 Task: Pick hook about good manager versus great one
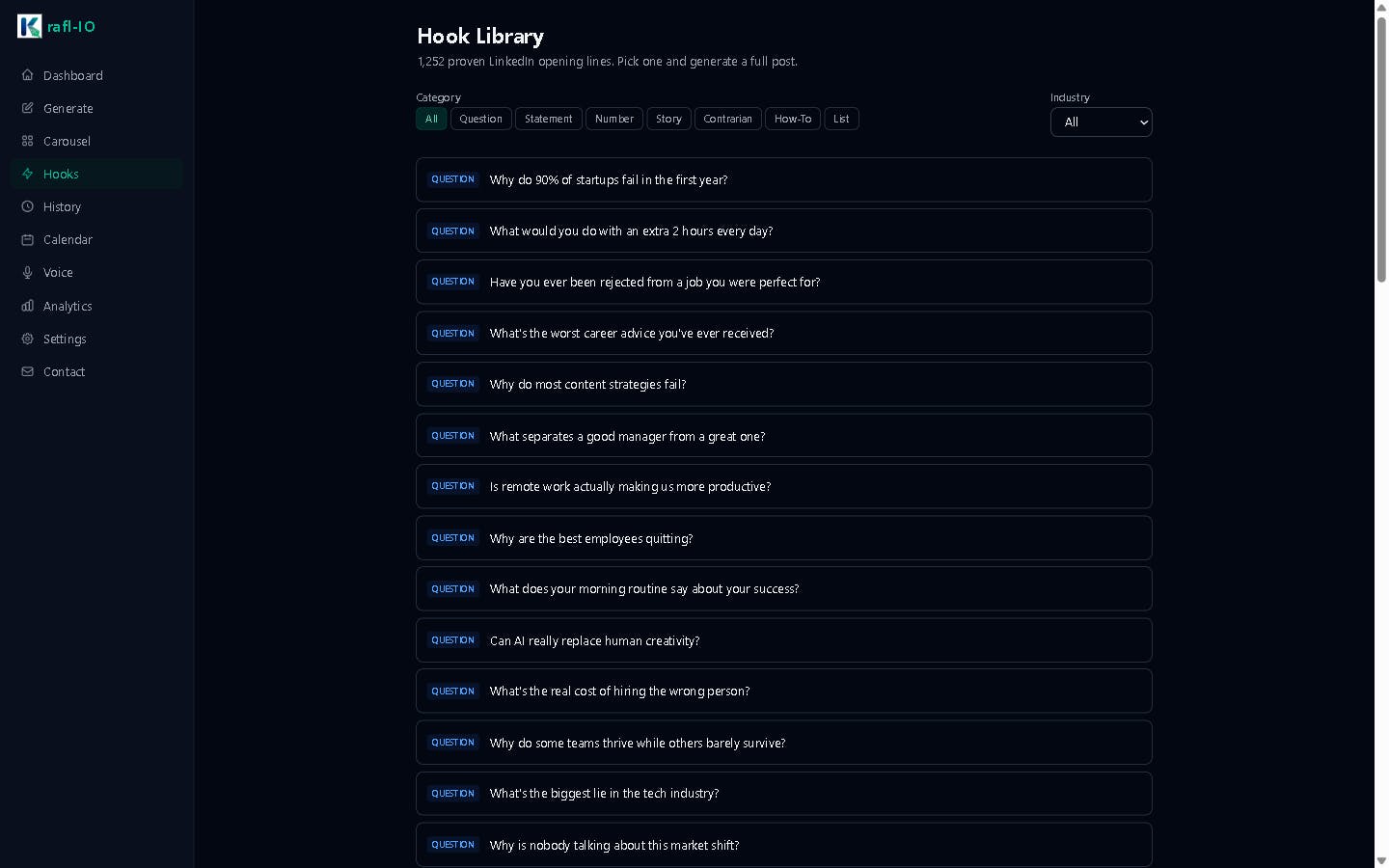(x=783, y=436)
